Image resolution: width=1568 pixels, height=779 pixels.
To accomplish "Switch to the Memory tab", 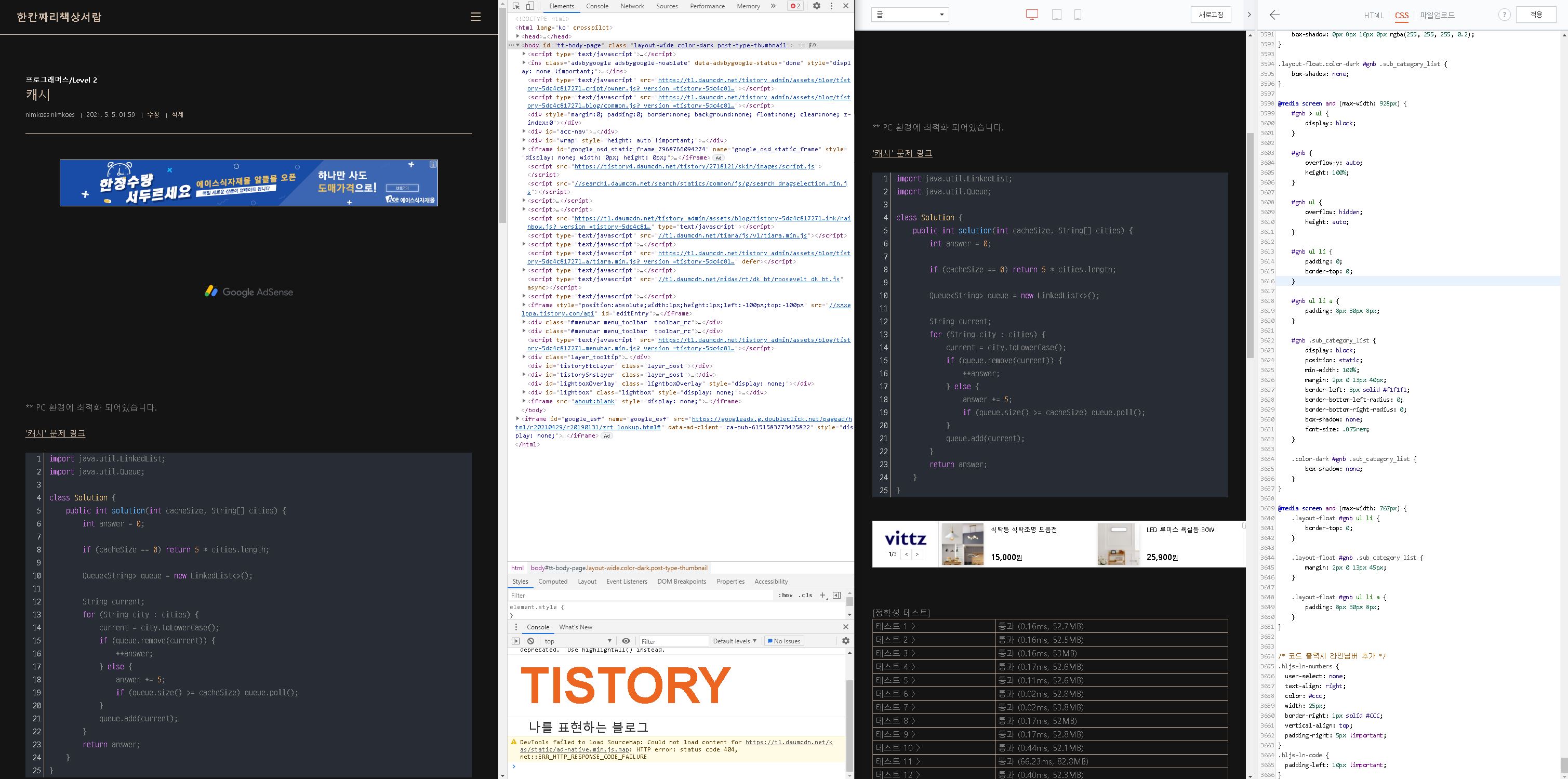I will [748, 6].
